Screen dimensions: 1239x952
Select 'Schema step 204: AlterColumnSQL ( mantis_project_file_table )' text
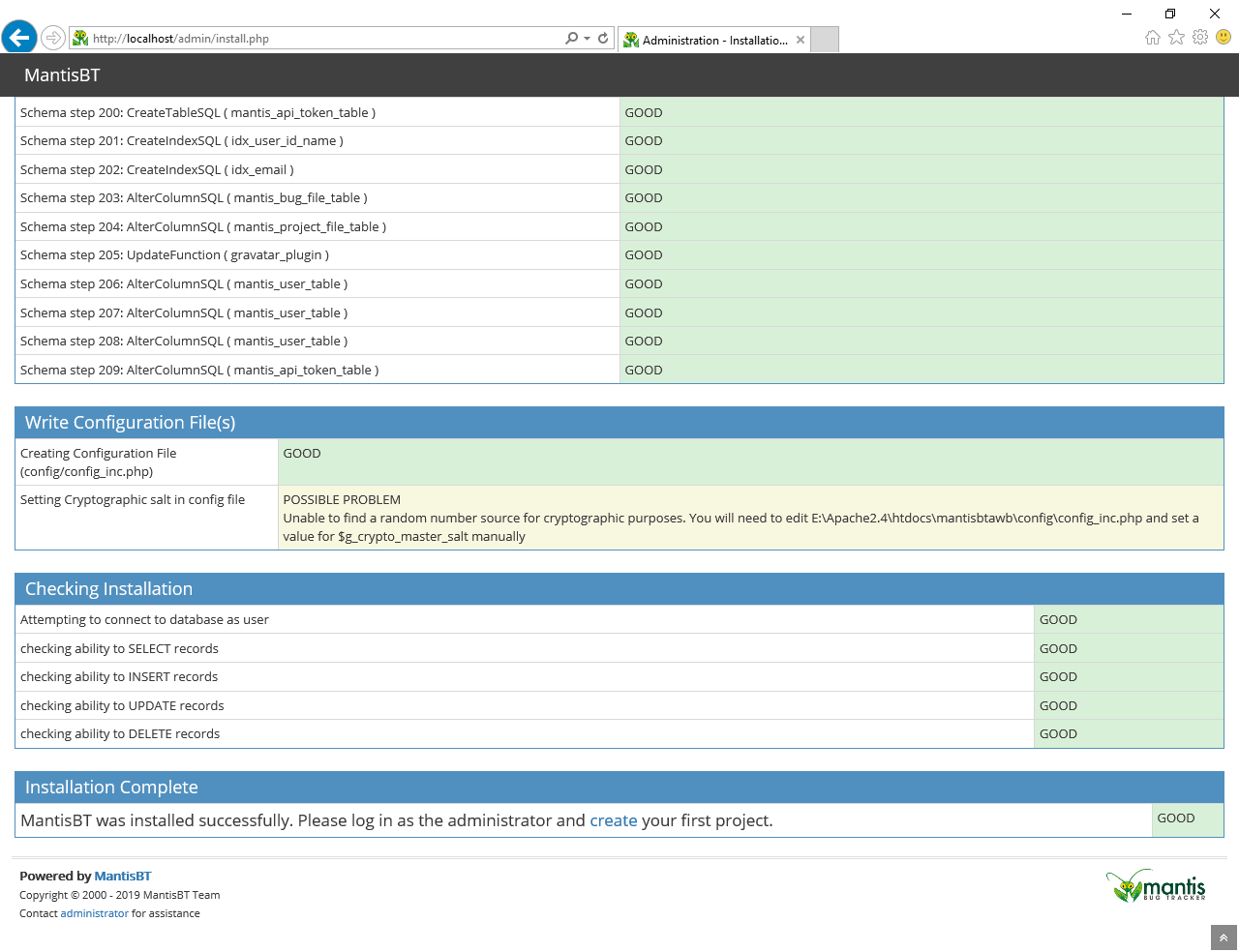(x=203, y=227)
